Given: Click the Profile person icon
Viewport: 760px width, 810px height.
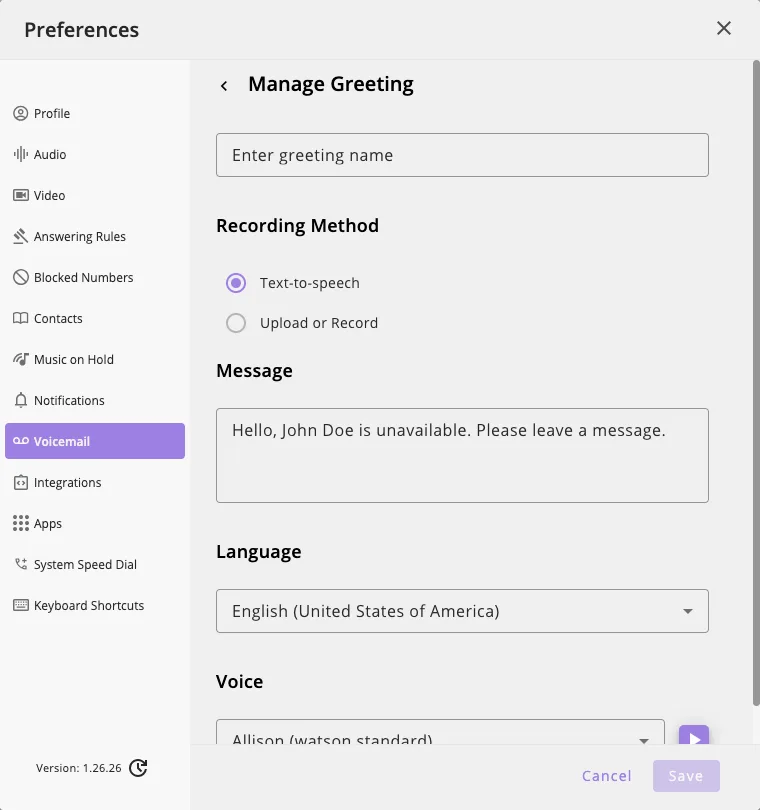Looking at the screenshot, I should click(21, 114).
